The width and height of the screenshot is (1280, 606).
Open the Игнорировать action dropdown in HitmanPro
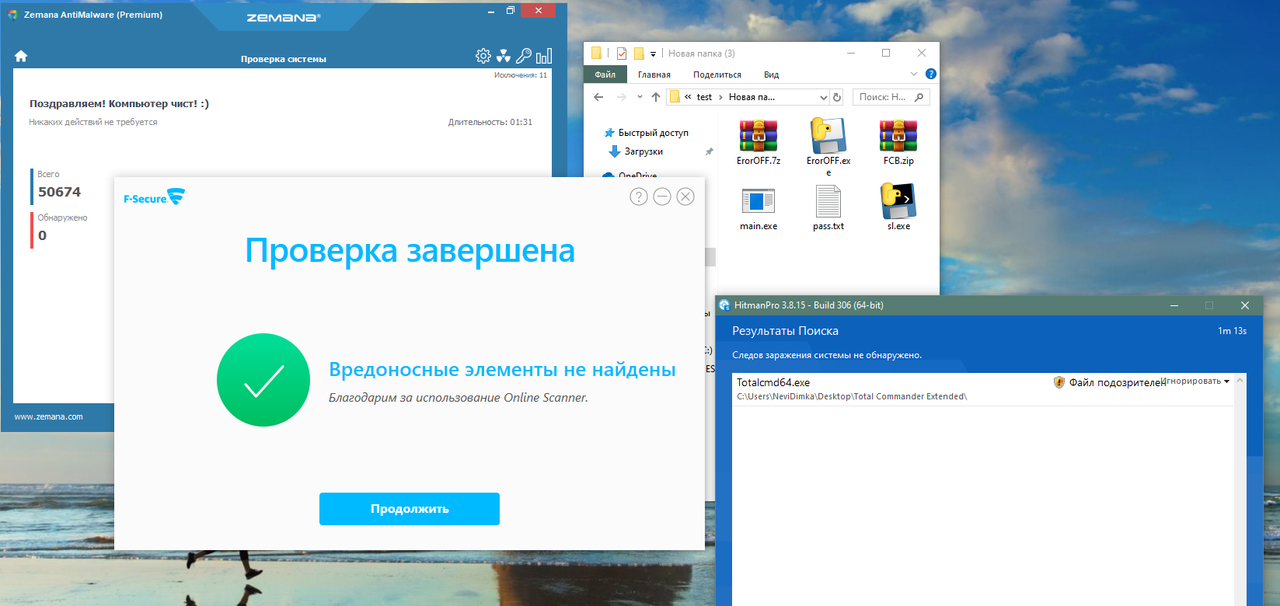point(1197,381)
